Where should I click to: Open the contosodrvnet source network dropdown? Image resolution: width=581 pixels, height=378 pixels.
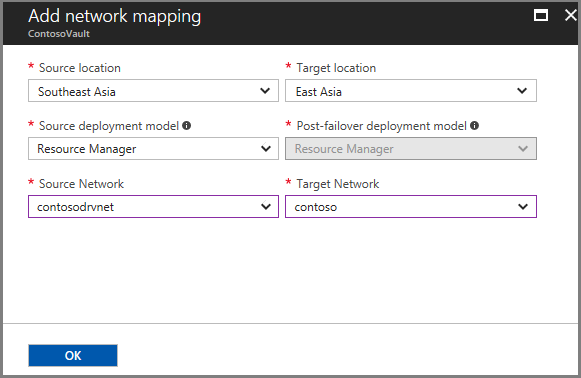[x=153, y=206]
